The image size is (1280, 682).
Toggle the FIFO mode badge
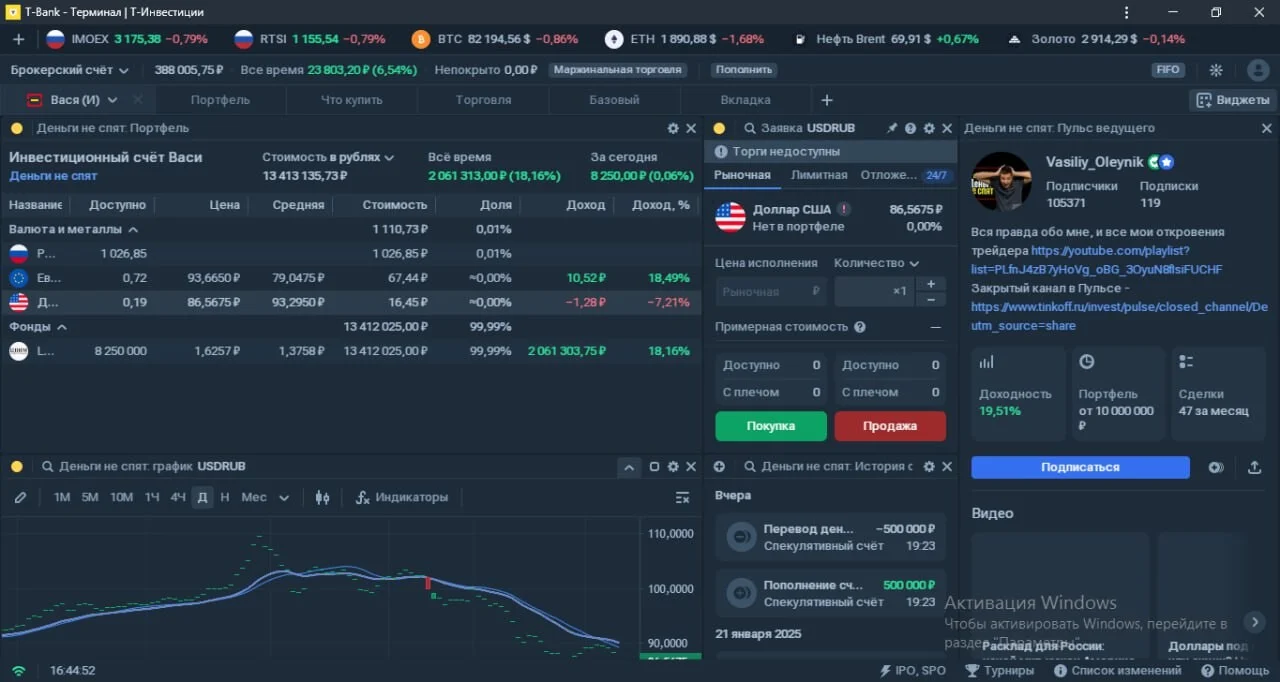point(1167,70)
